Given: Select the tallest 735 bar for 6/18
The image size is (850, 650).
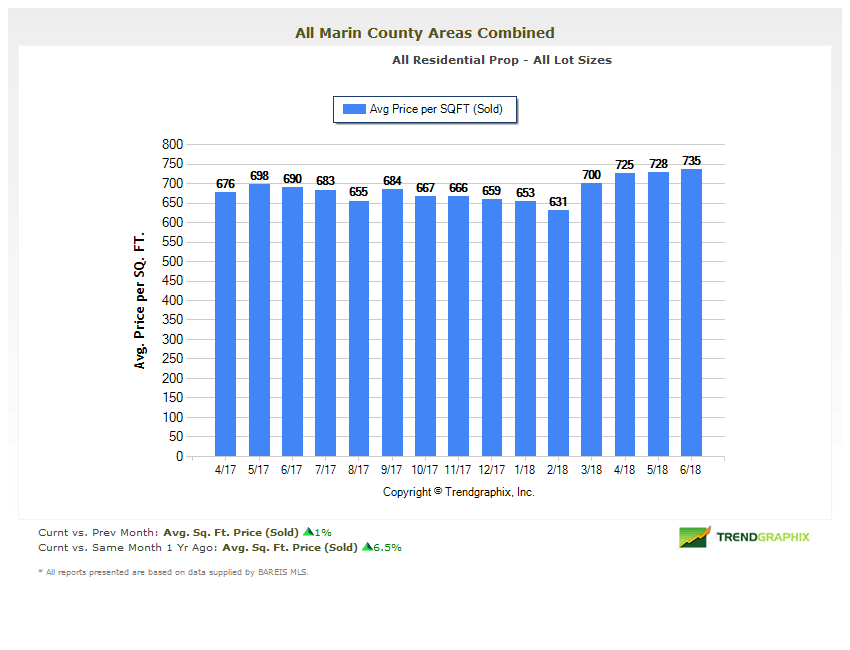Looking at the screenshot, I should pyautogui.click(x=690, y=310).
